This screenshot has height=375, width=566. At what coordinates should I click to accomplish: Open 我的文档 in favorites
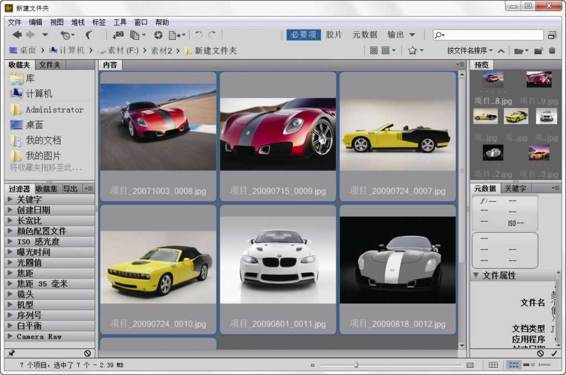click(x=36, y=140)
